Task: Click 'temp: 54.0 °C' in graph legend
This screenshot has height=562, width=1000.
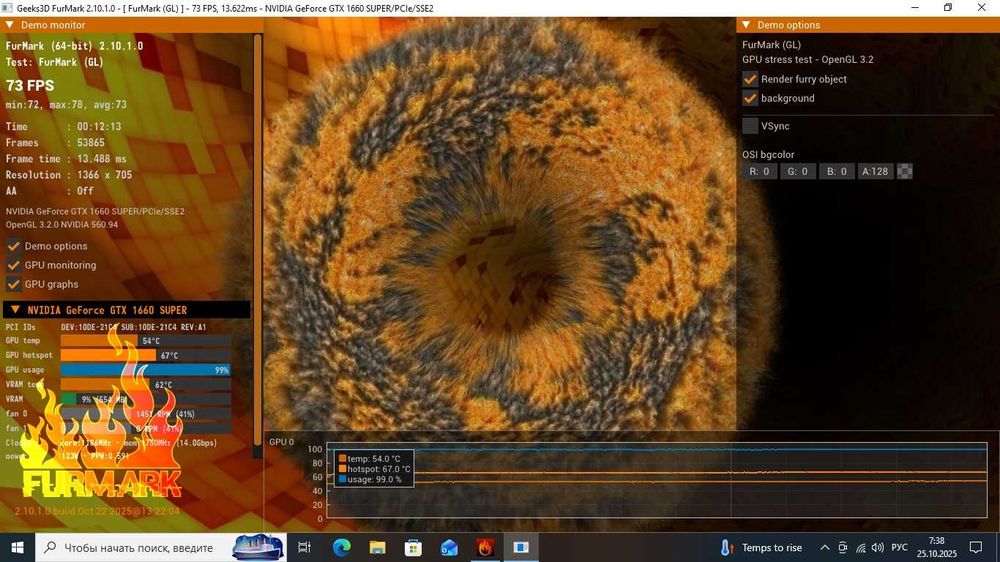Action: click(374, 459)
